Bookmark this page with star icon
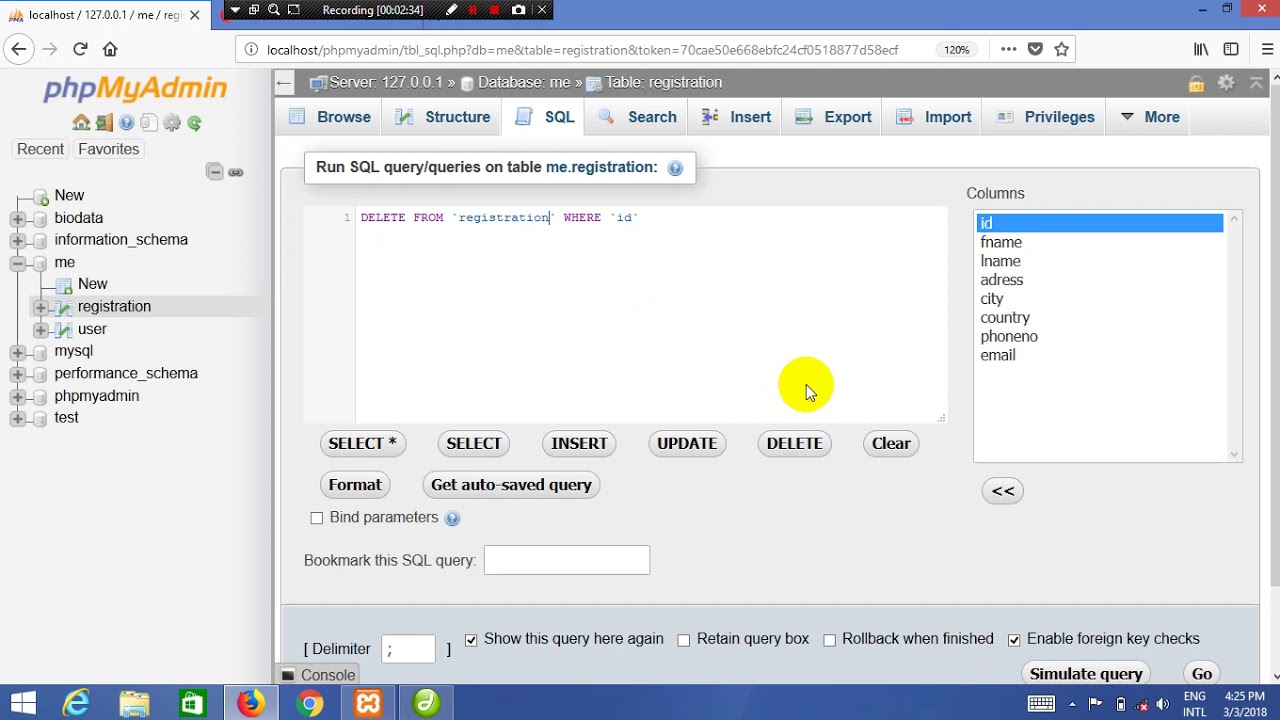 click(x=1062, y=49)
